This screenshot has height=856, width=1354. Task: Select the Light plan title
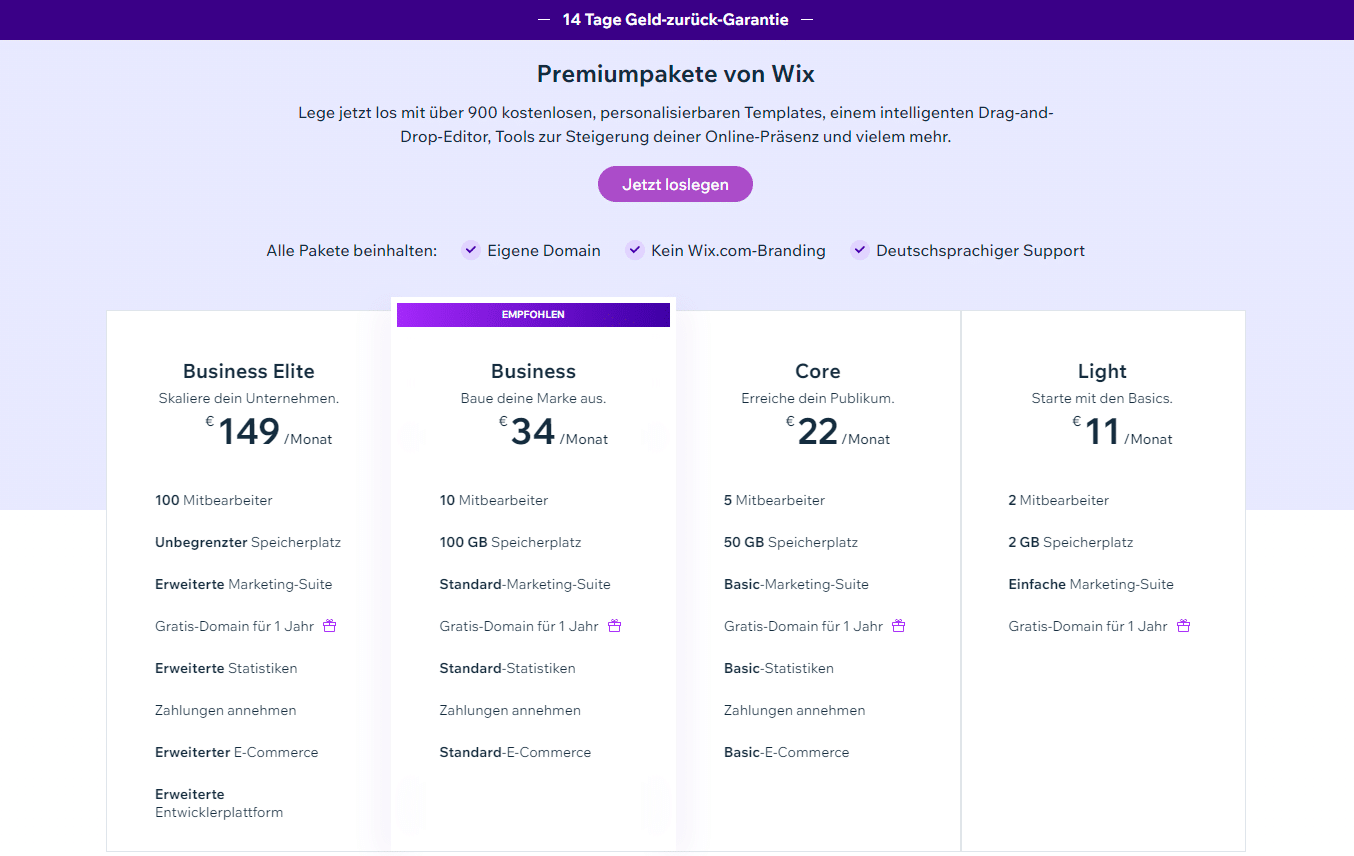[x=1102, y=371]
